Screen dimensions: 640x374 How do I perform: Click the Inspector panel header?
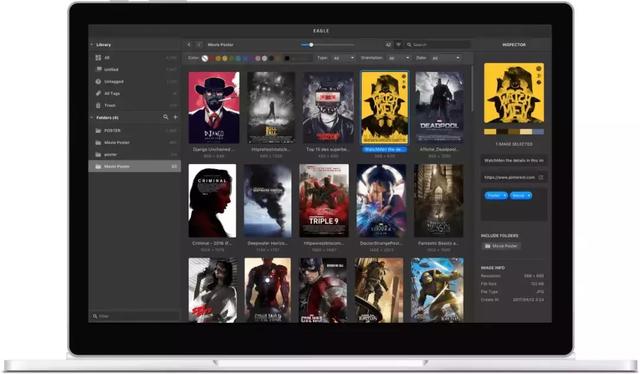(514, 45)
